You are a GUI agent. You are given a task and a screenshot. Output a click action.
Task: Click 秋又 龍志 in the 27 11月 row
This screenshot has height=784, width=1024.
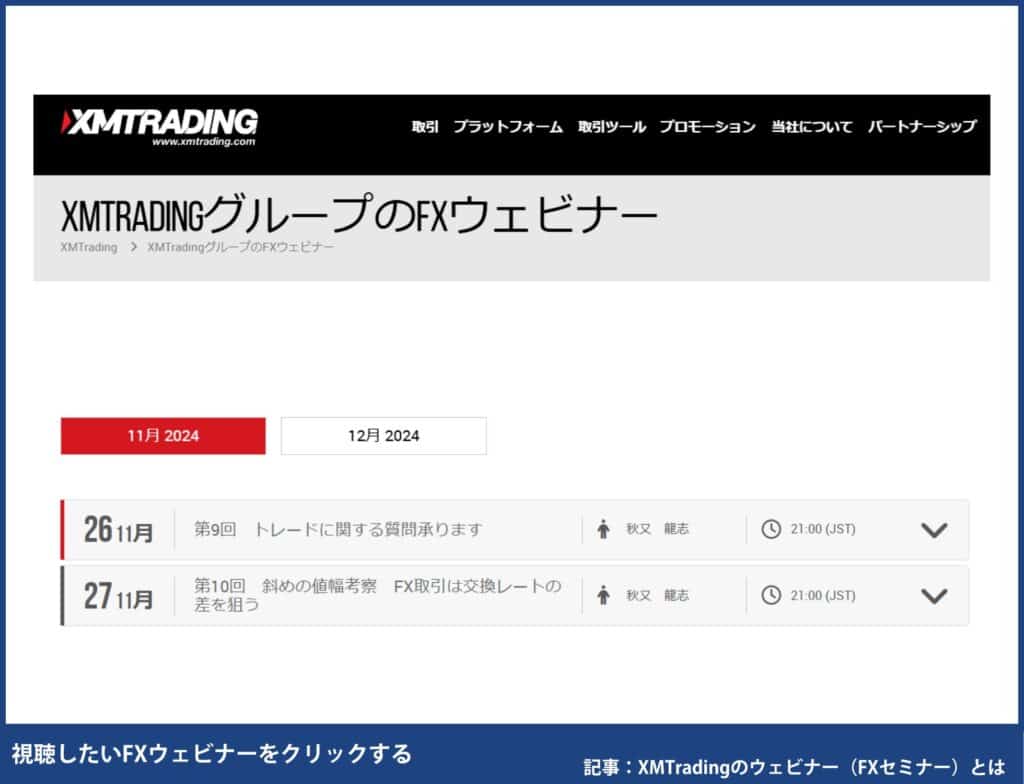click(x=658, y=595)
